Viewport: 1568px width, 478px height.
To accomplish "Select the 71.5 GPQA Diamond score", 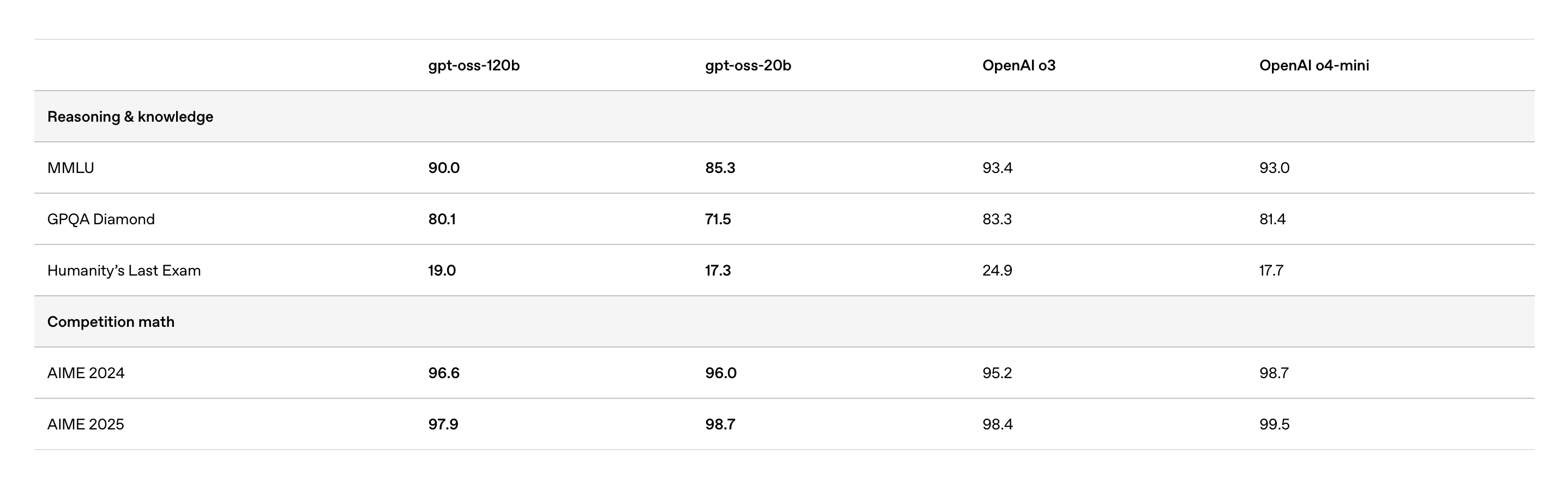I will pos(717,219).
